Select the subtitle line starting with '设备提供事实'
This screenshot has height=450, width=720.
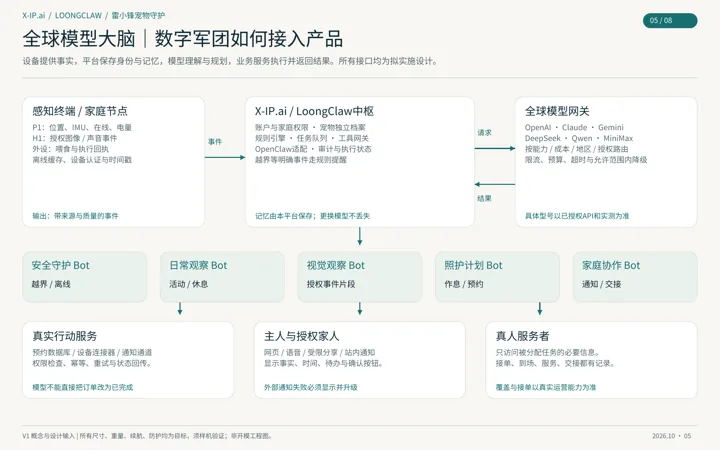[x=230, y=61]
